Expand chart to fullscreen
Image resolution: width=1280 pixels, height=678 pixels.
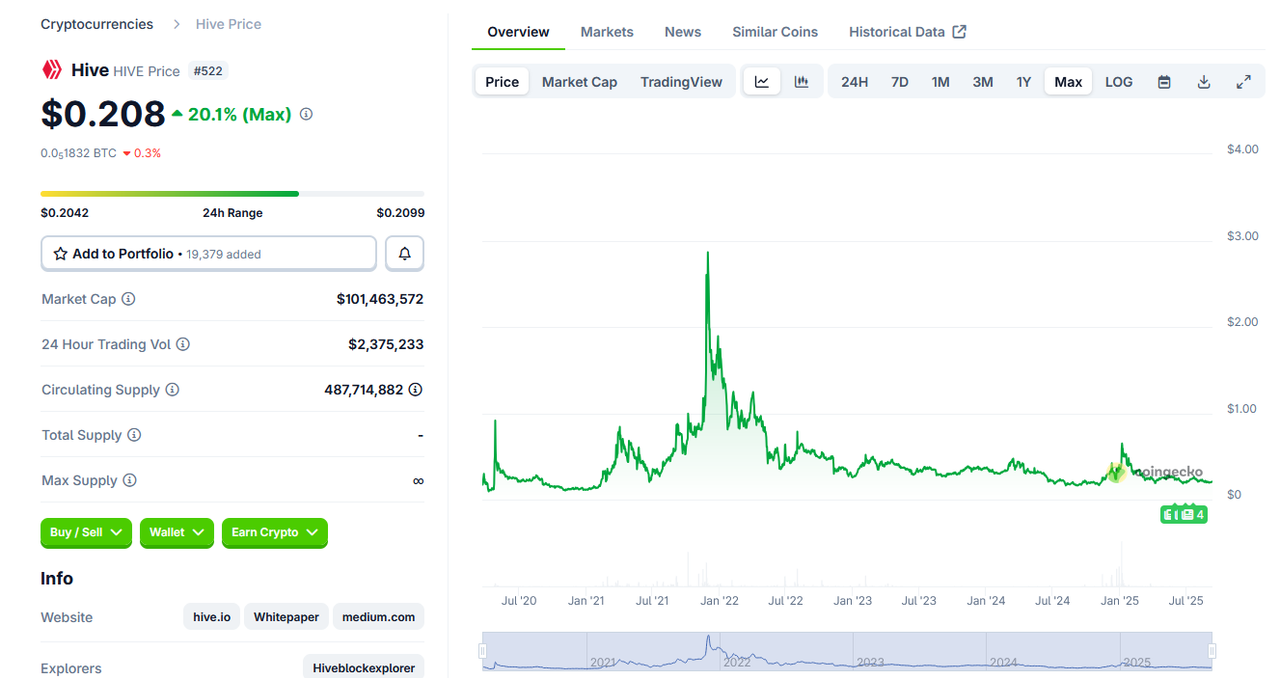[x=1244, y=82]
